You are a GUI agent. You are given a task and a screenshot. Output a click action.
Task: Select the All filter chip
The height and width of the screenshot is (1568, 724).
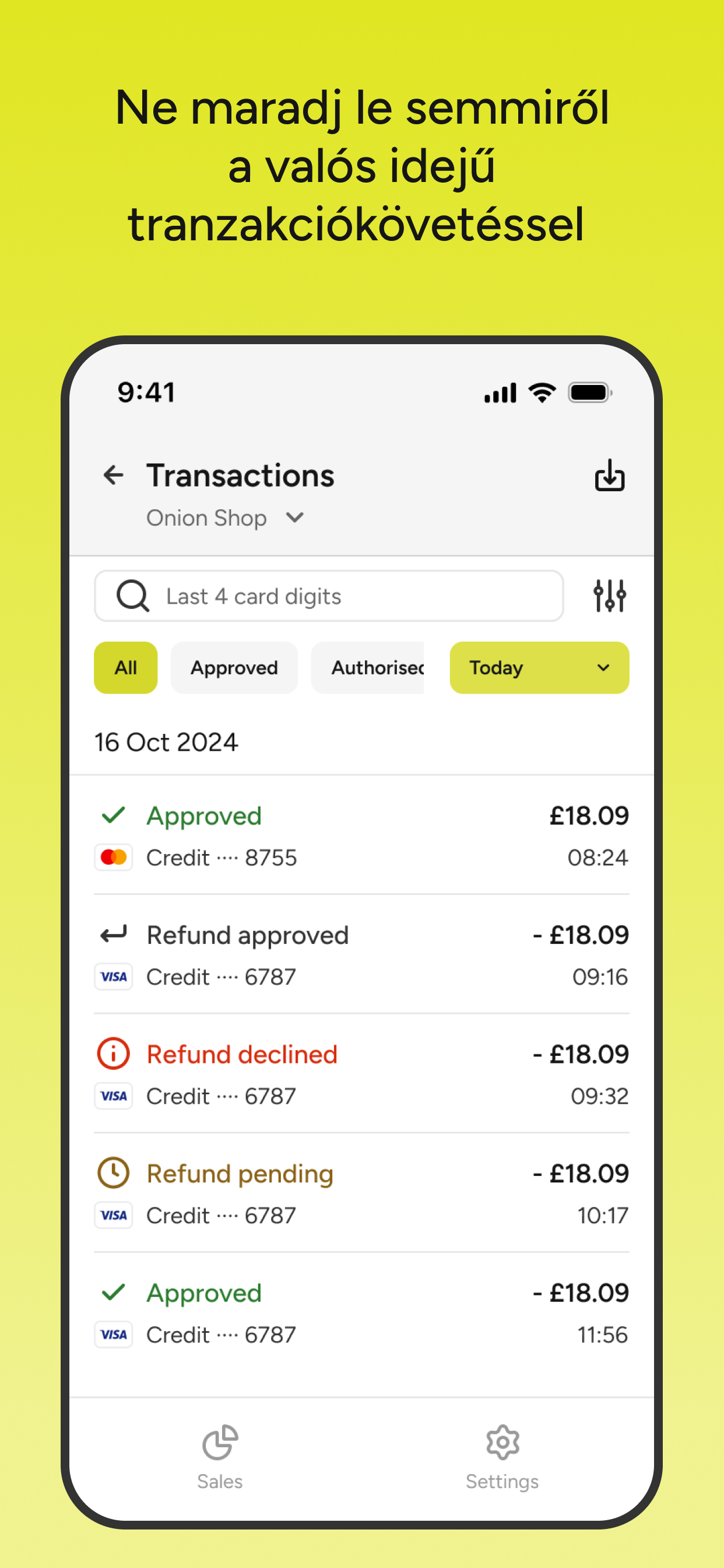click(x=125, y=668)
